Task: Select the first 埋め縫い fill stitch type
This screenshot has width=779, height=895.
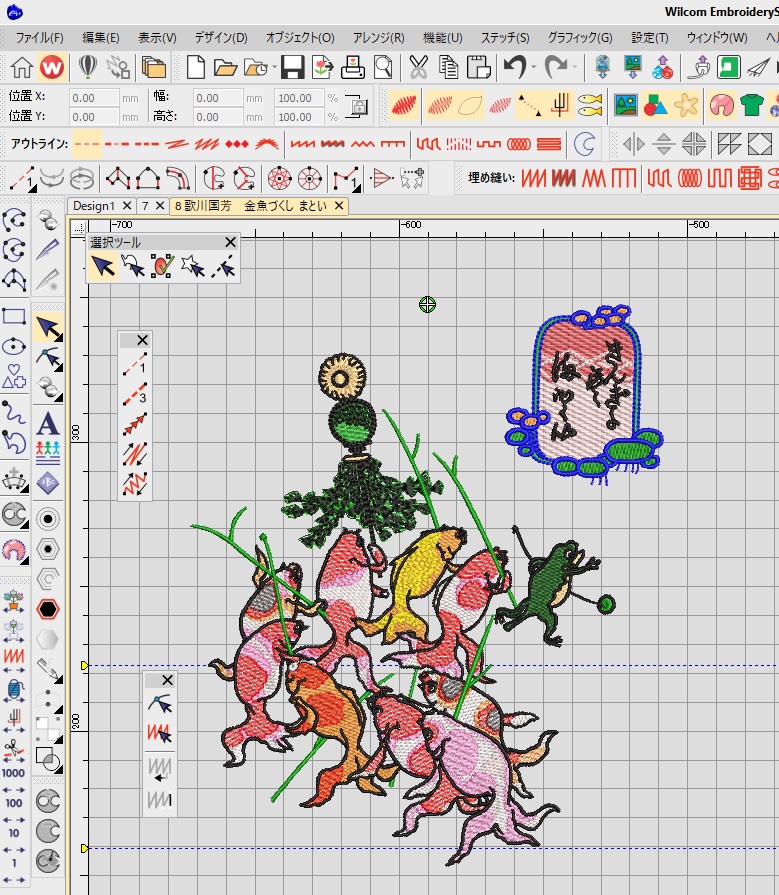Action: (x=534, y=179)
